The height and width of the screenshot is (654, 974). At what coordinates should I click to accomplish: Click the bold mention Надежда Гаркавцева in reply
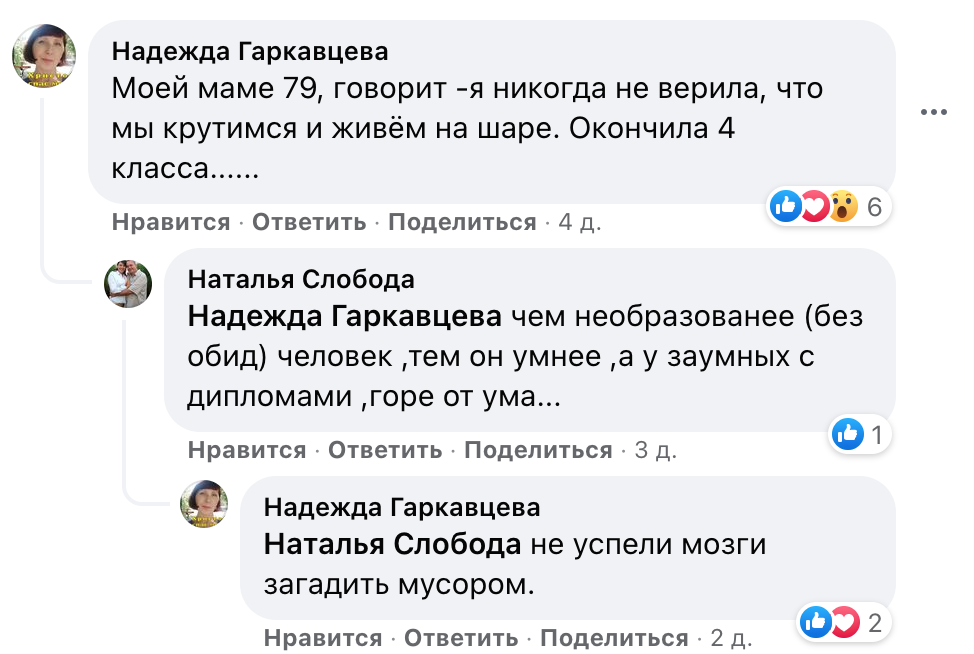[344, 318]
